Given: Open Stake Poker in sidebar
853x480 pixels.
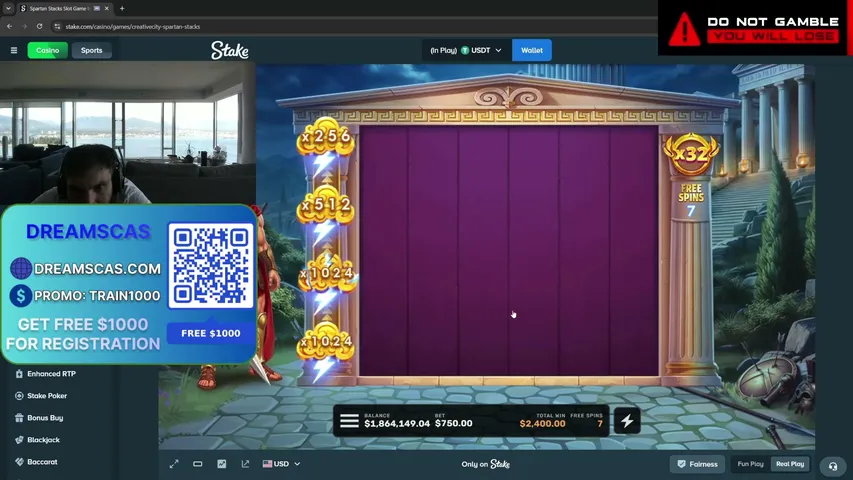Looking at the screenshot, I should (46, 396).
